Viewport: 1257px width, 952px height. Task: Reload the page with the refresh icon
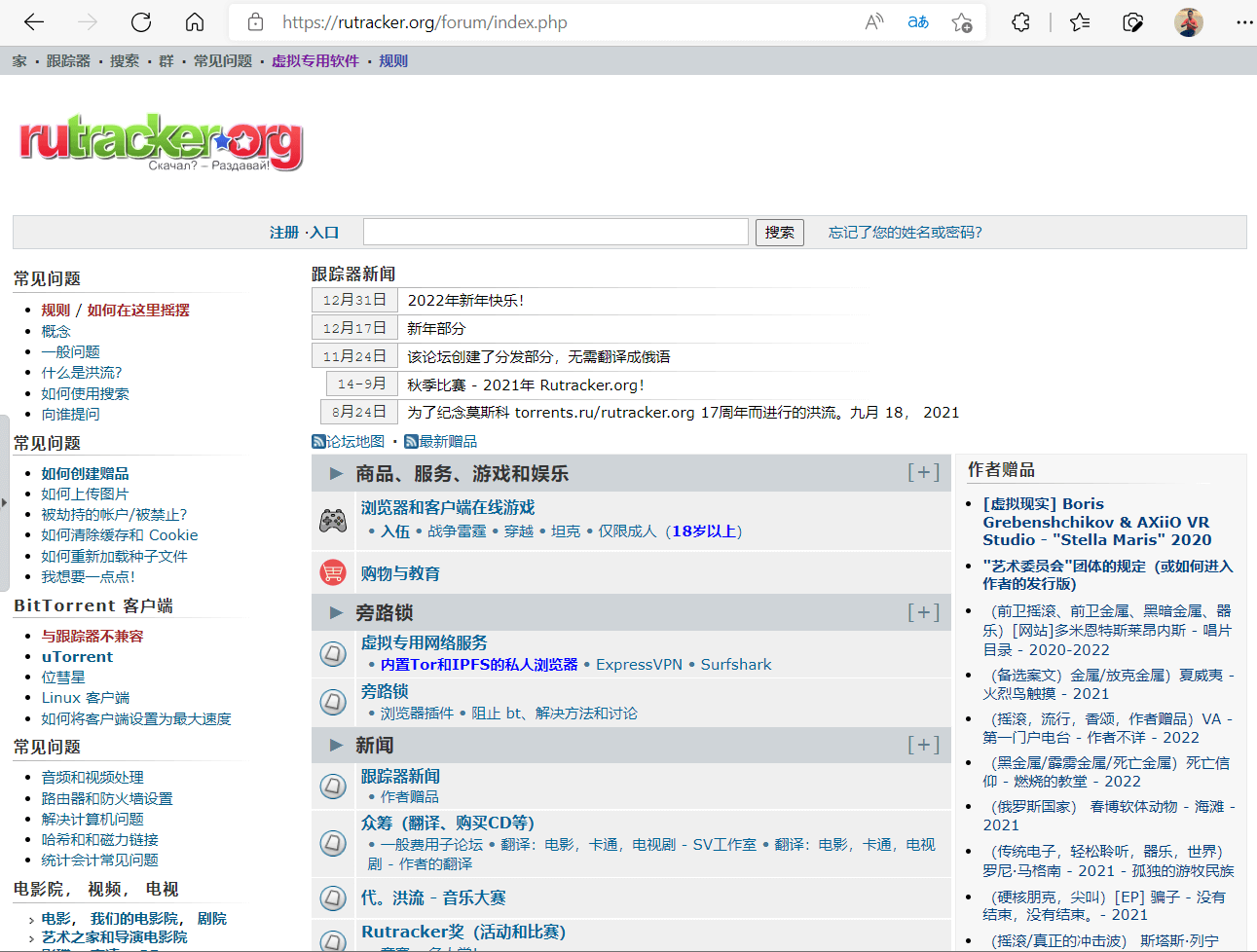pyautogui.click(x=141, y=21)
